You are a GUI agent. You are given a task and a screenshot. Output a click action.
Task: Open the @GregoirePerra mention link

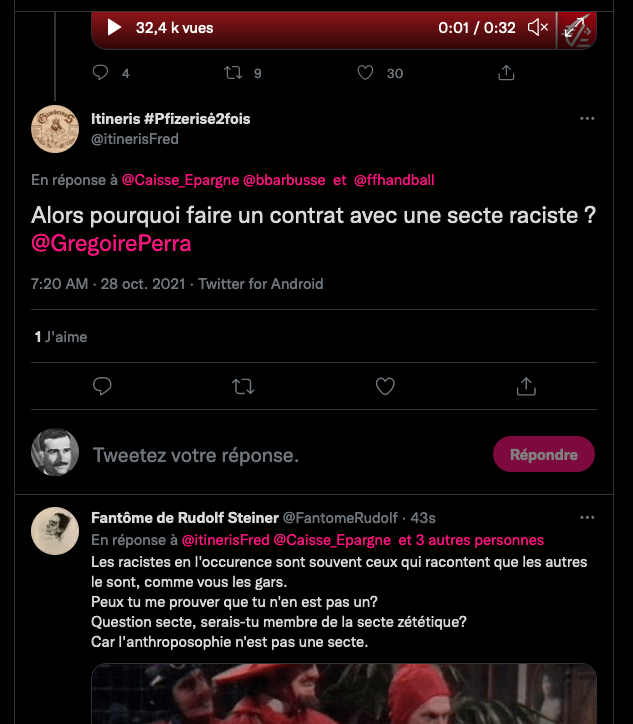coord(111,244)
